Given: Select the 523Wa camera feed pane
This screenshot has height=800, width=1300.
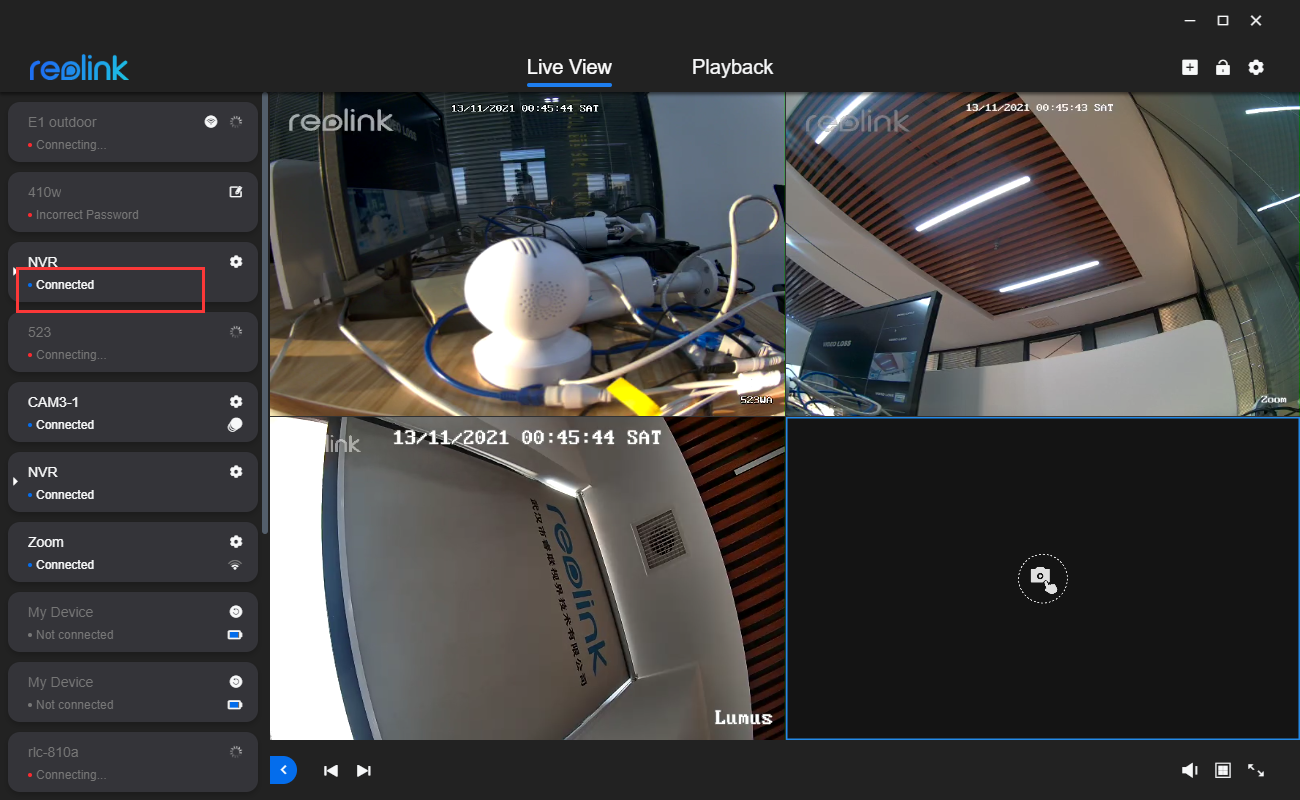Looking at the screenshot, I should [527, 254].
